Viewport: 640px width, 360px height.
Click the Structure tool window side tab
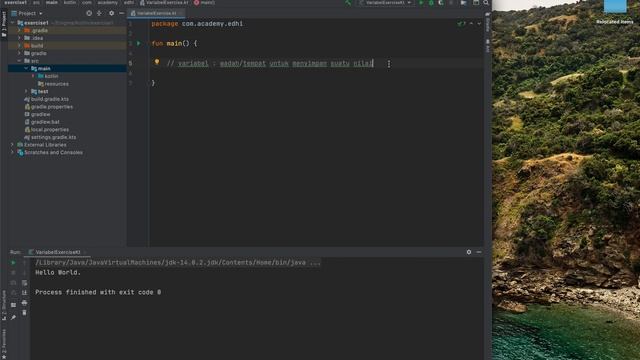(4, 306)
